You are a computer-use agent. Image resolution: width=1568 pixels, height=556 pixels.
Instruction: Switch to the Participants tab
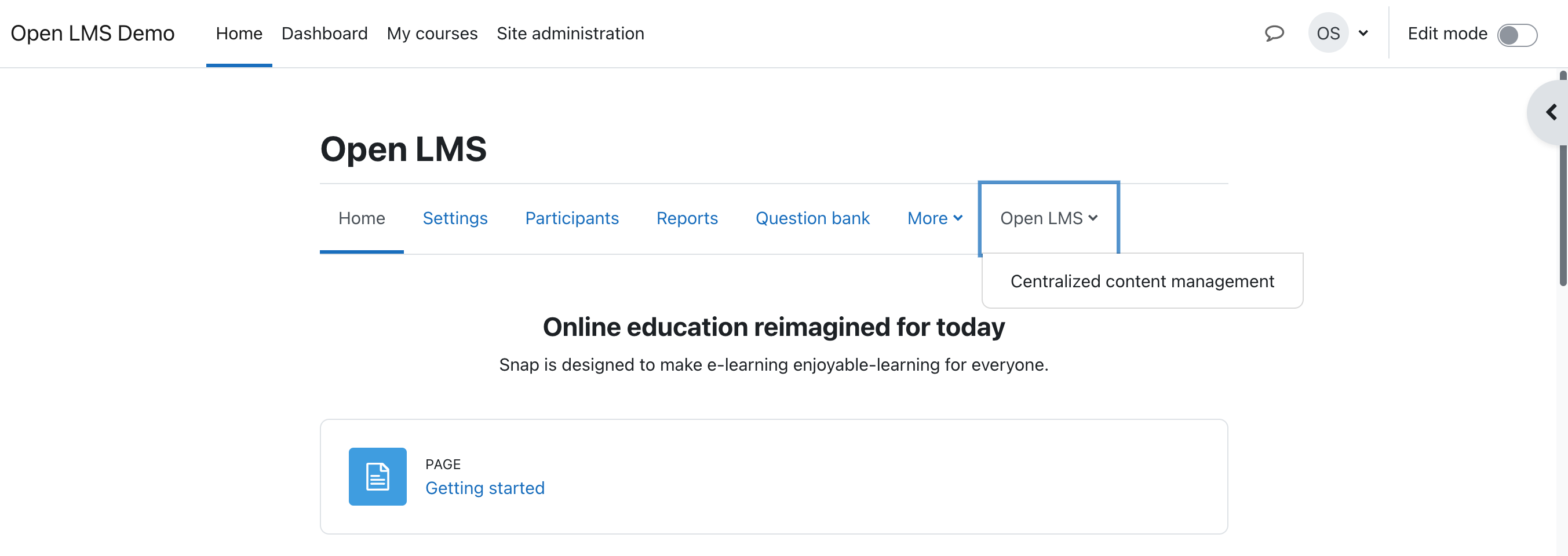[x=571, y=218]
